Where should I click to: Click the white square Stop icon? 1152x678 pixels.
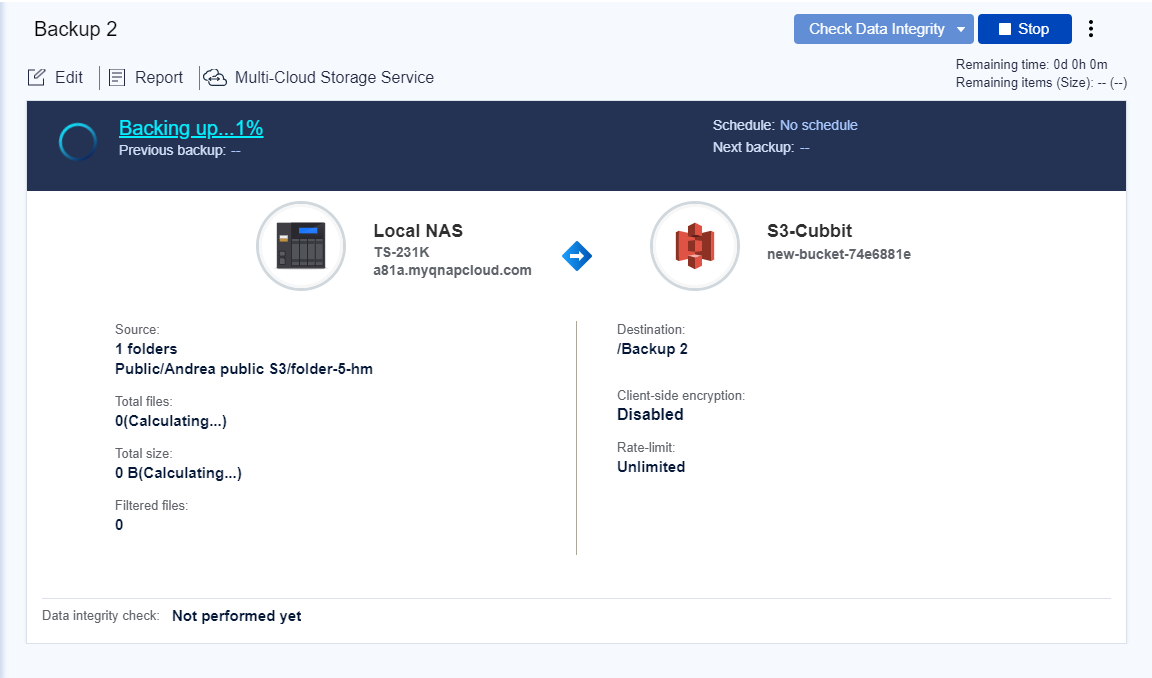1005,29
